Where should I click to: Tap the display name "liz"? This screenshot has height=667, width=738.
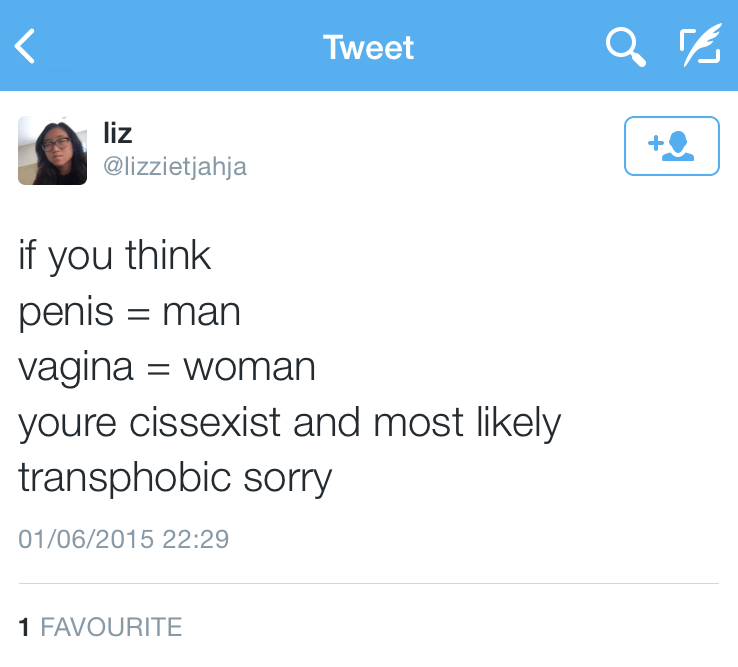click(x=117, y=133)
